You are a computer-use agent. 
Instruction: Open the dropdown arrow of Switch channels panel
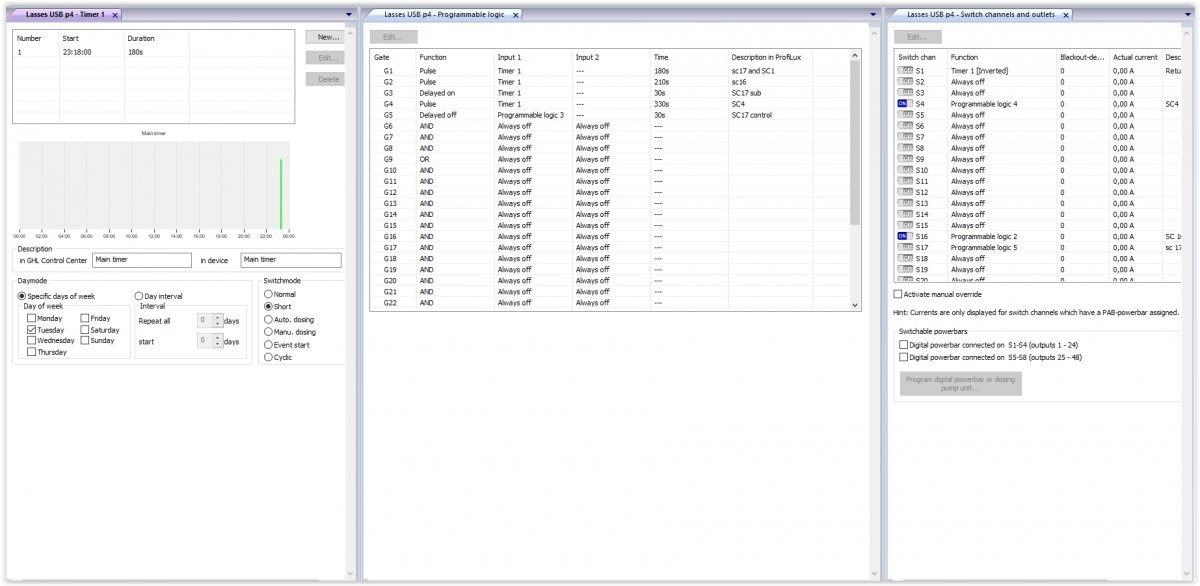pos(1190,15)
